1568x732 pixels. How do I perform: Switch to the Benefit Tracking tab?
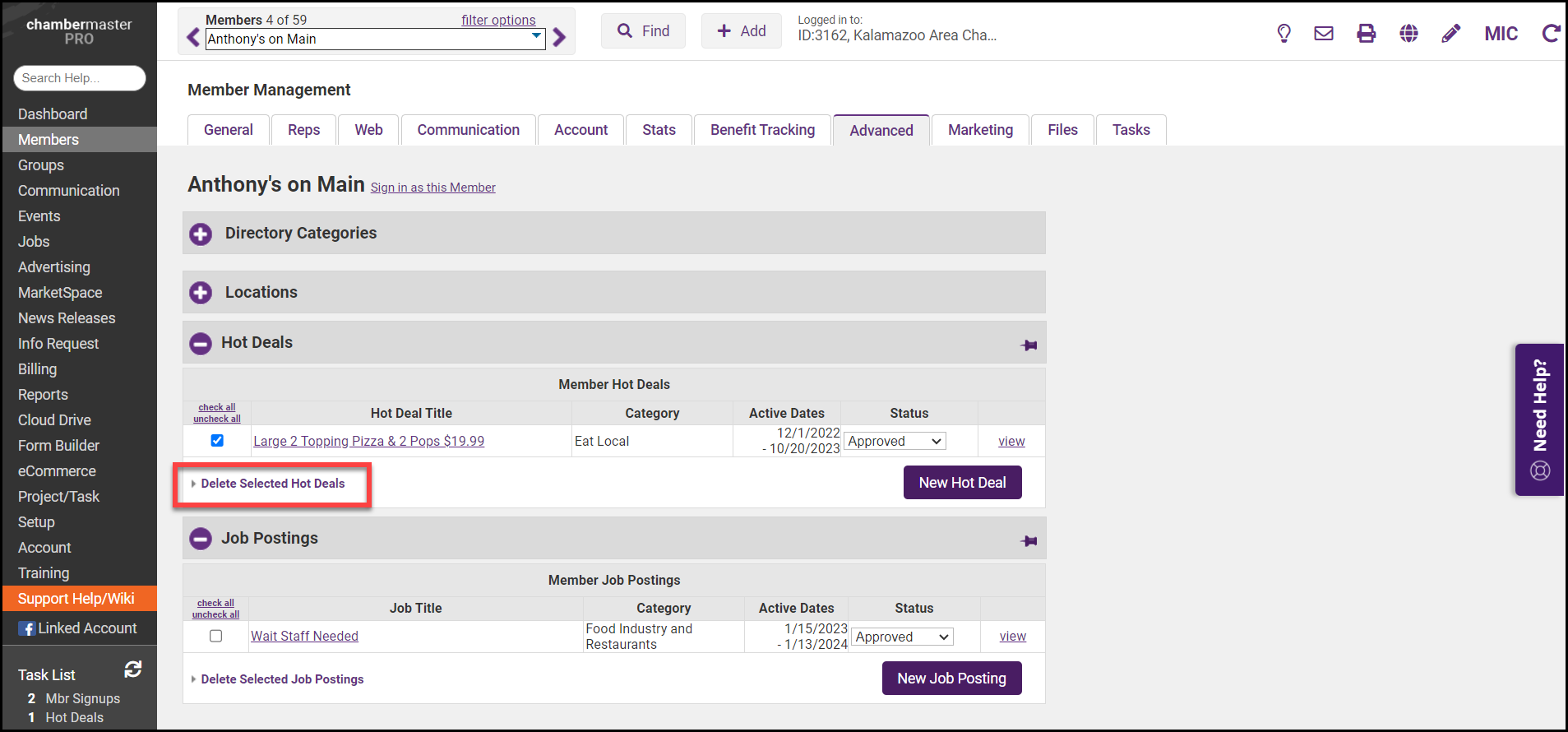[x=762, y=130]
